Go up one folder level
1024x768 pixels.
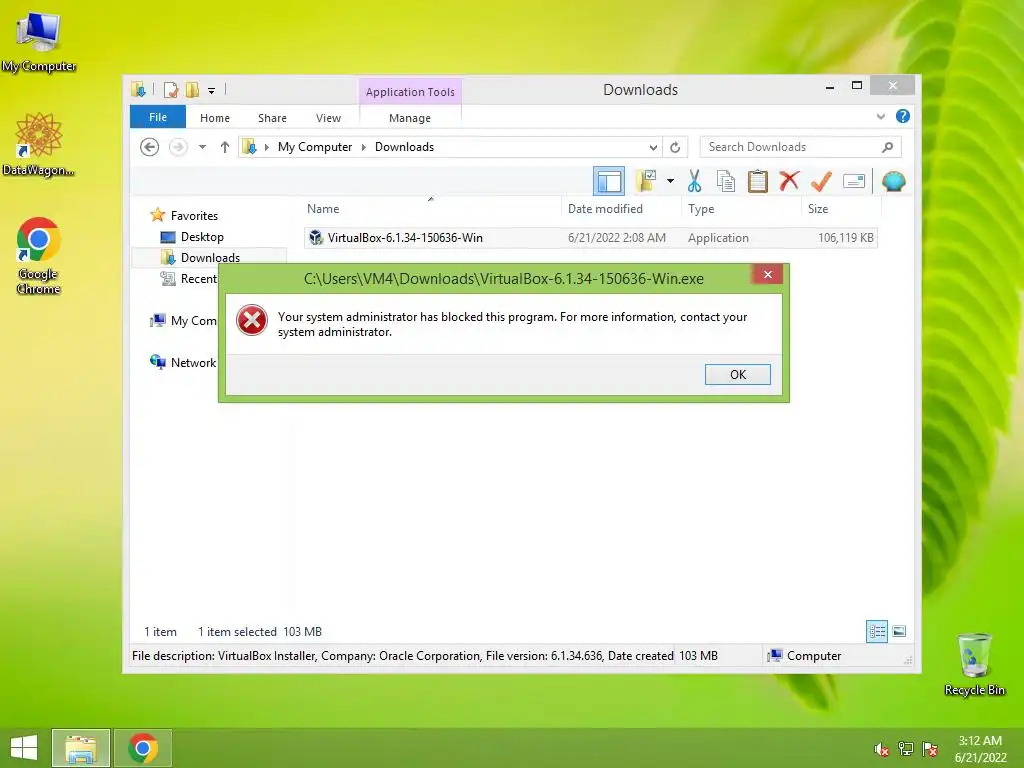coord(225,147)
